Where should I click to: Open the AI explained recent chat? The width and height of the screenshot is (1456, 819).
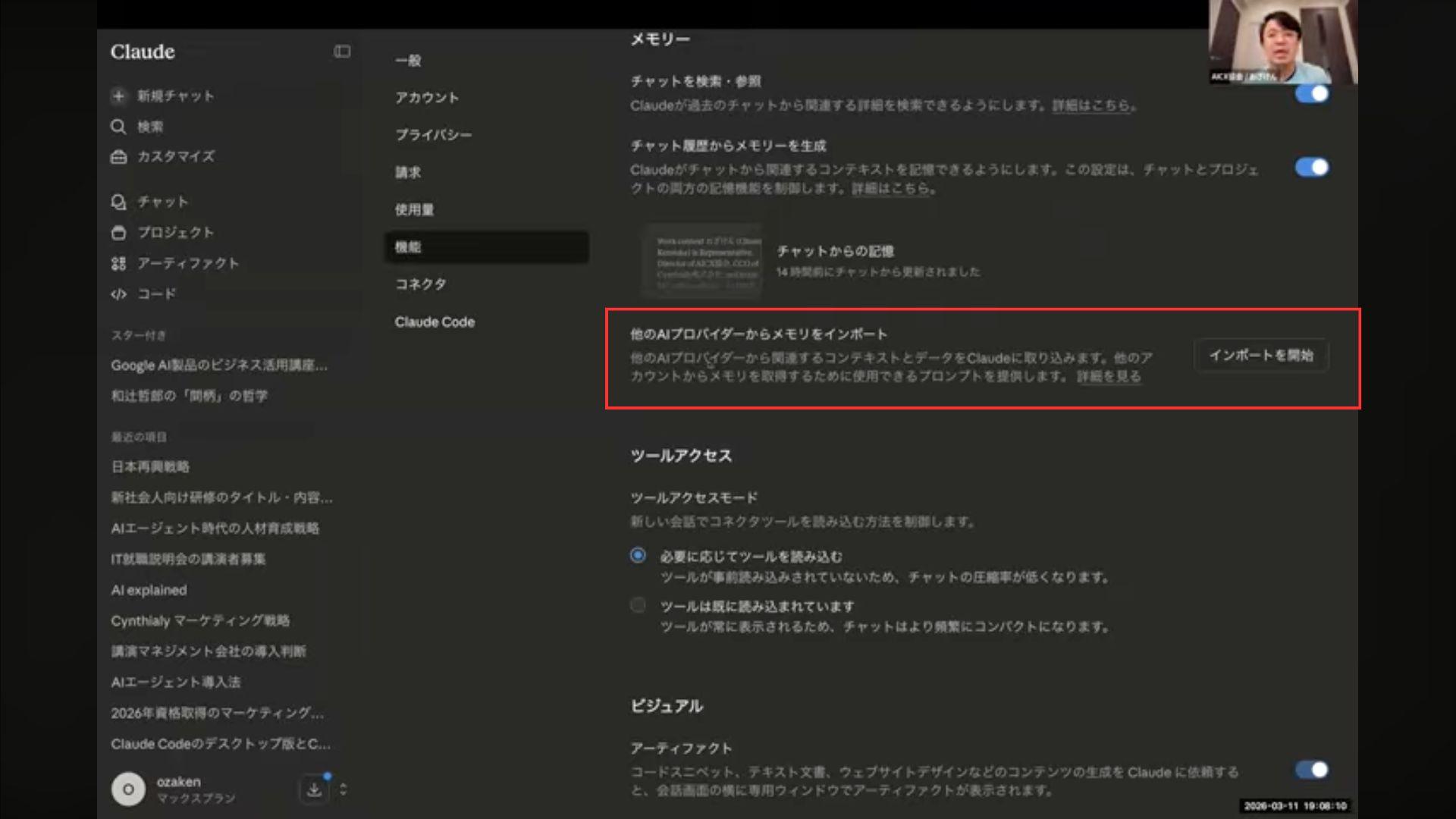tap(149, 590)
